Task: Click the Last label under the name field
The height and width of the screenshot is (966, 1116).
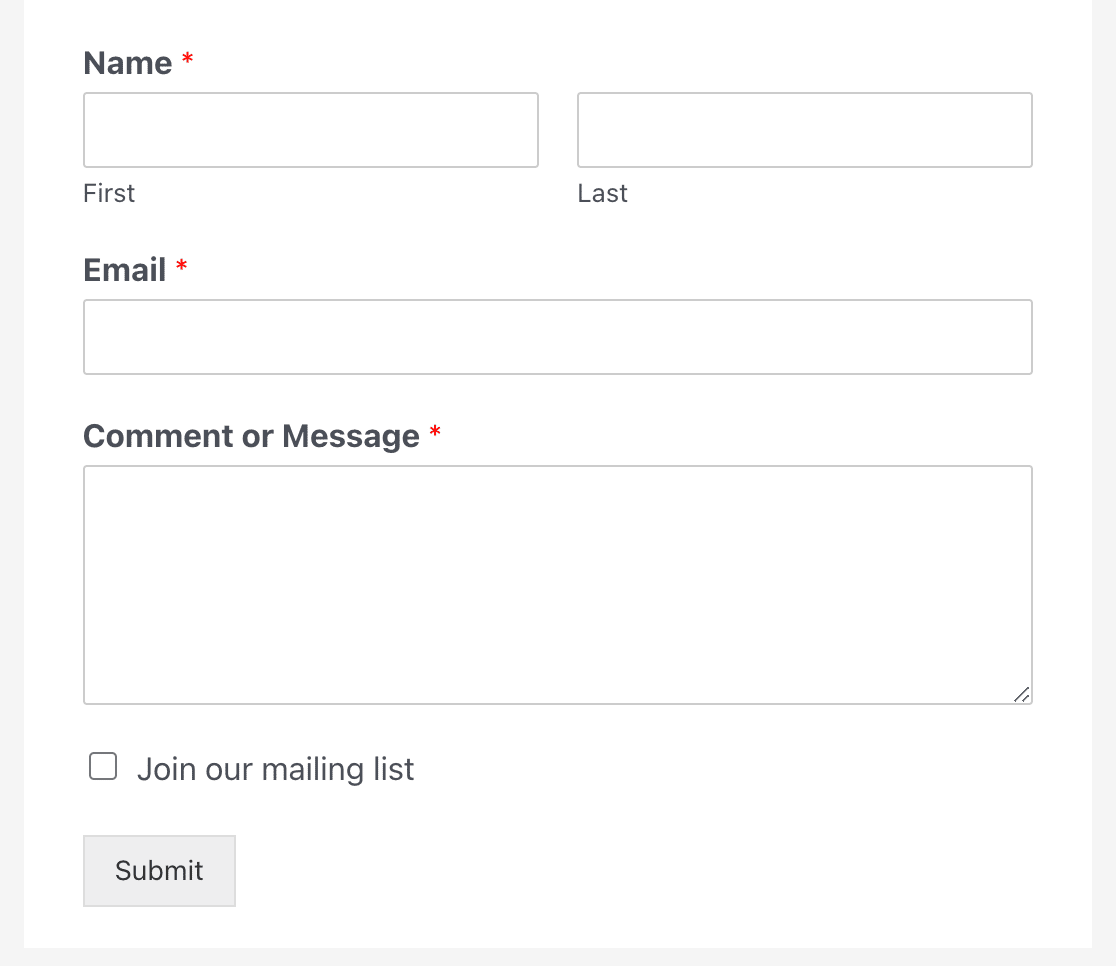Action: coord(603,193)
